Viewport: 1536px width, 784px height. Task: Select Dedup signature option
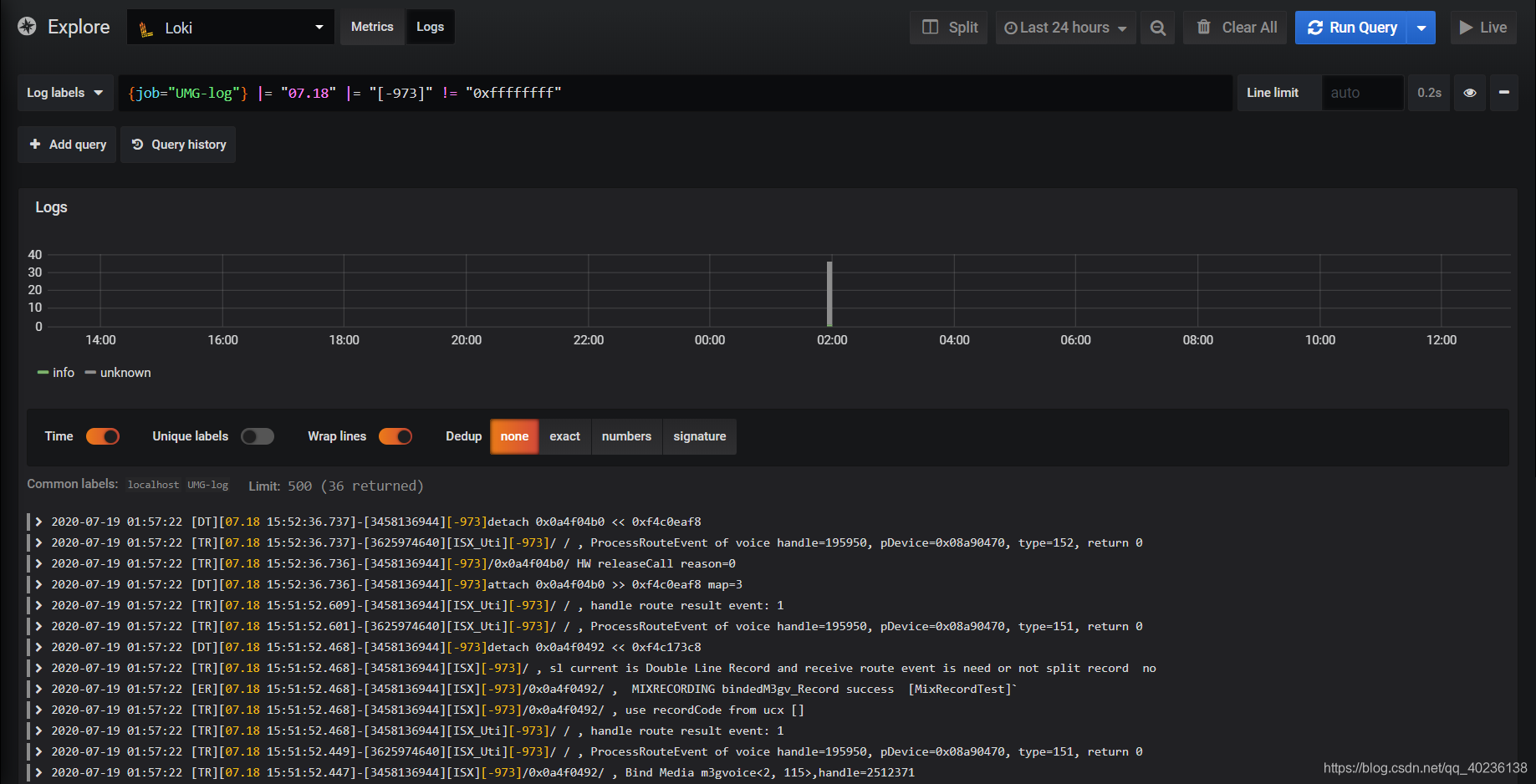pyautogui.click(x=700, y=436)
